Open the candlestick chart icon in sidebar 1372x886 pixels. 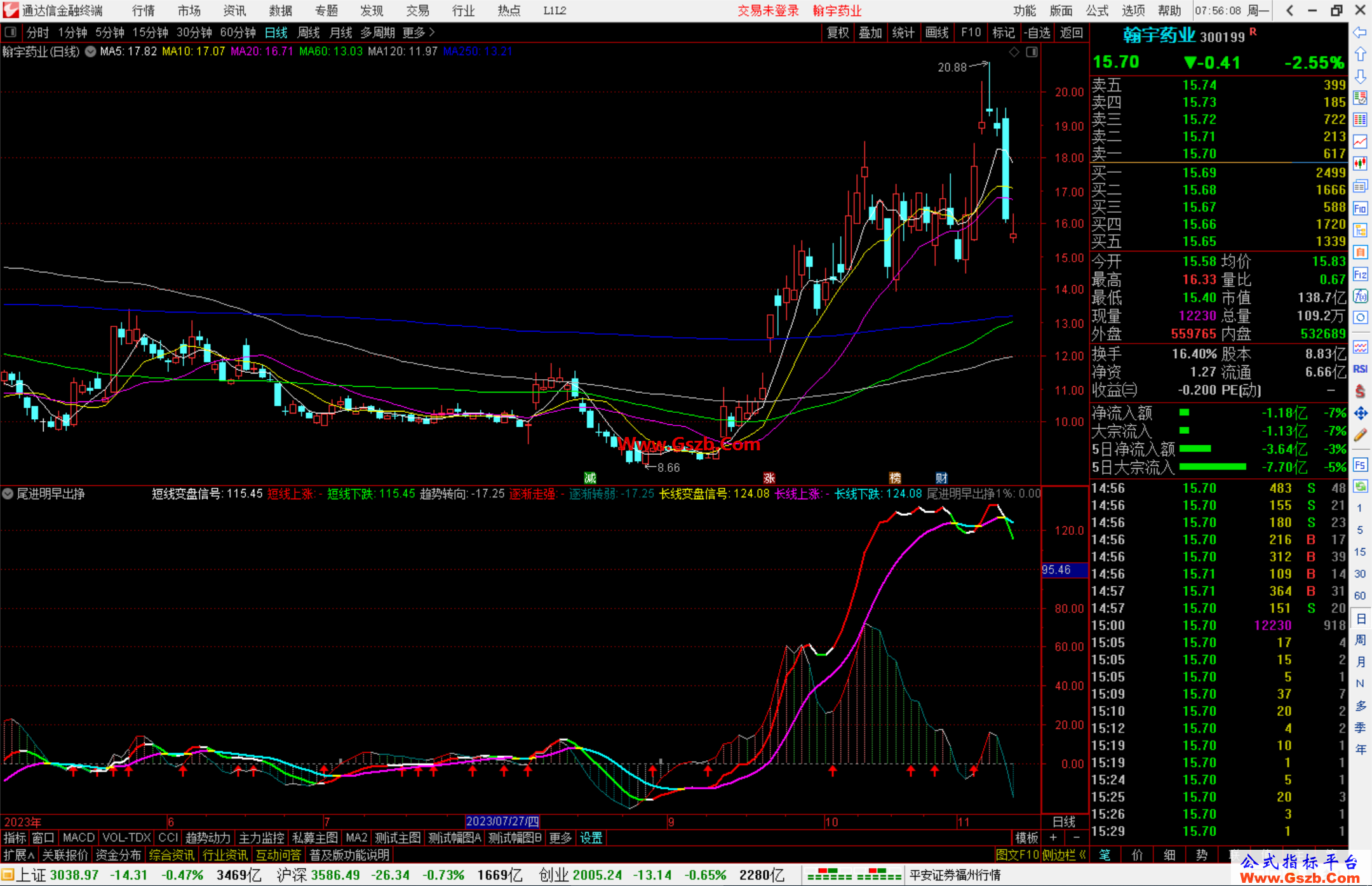pyautogui.click(x=1360, y=164)
